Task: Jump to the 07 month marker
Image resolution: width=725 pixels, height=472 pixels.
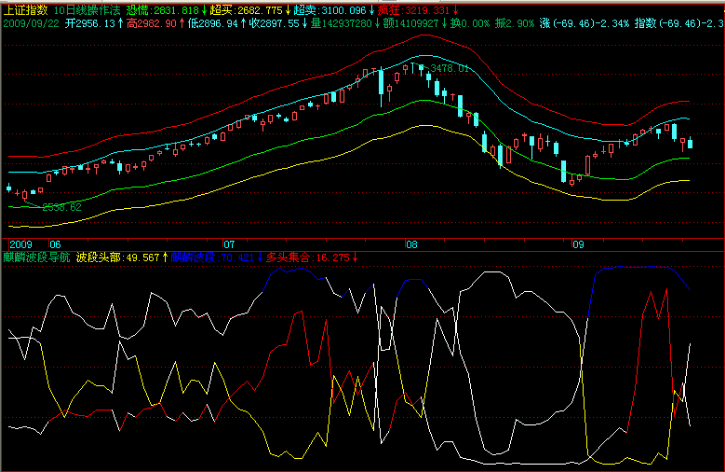Action: tap(228, 245)
